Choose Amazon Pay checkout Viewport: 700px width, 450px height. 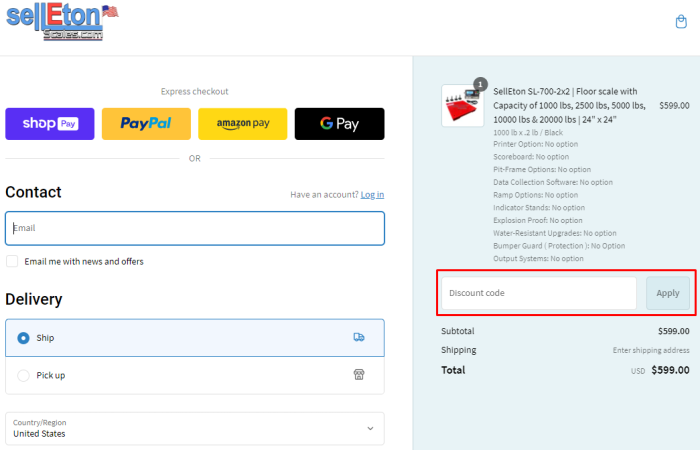(243, 124)
